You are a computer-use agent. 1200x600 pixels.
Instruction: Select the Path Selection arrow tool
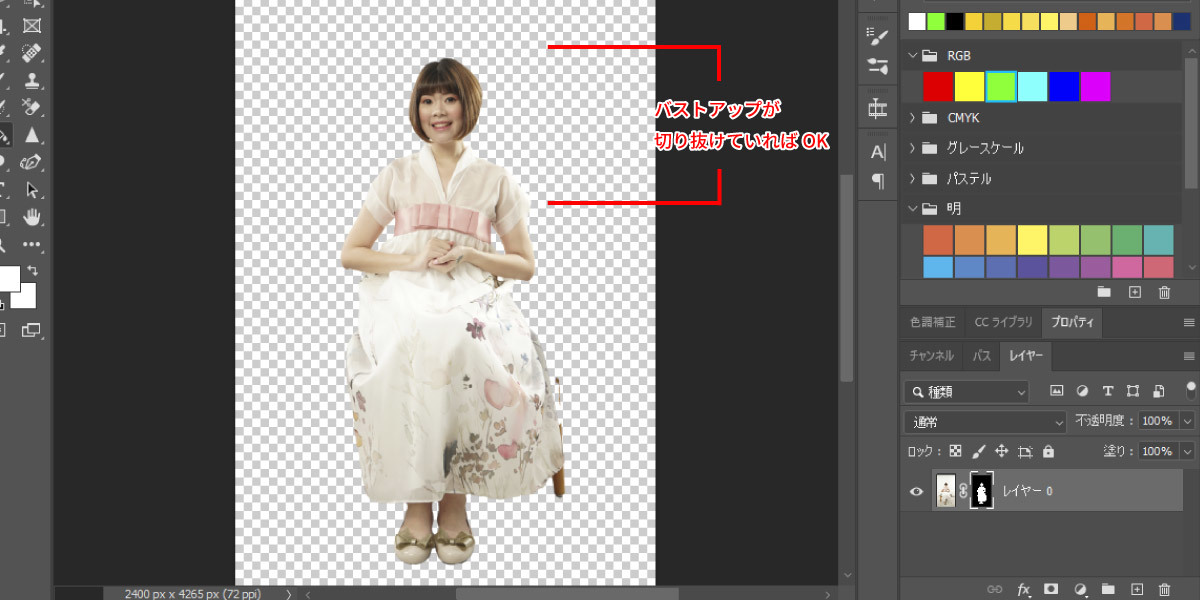[x=32, y=188]
